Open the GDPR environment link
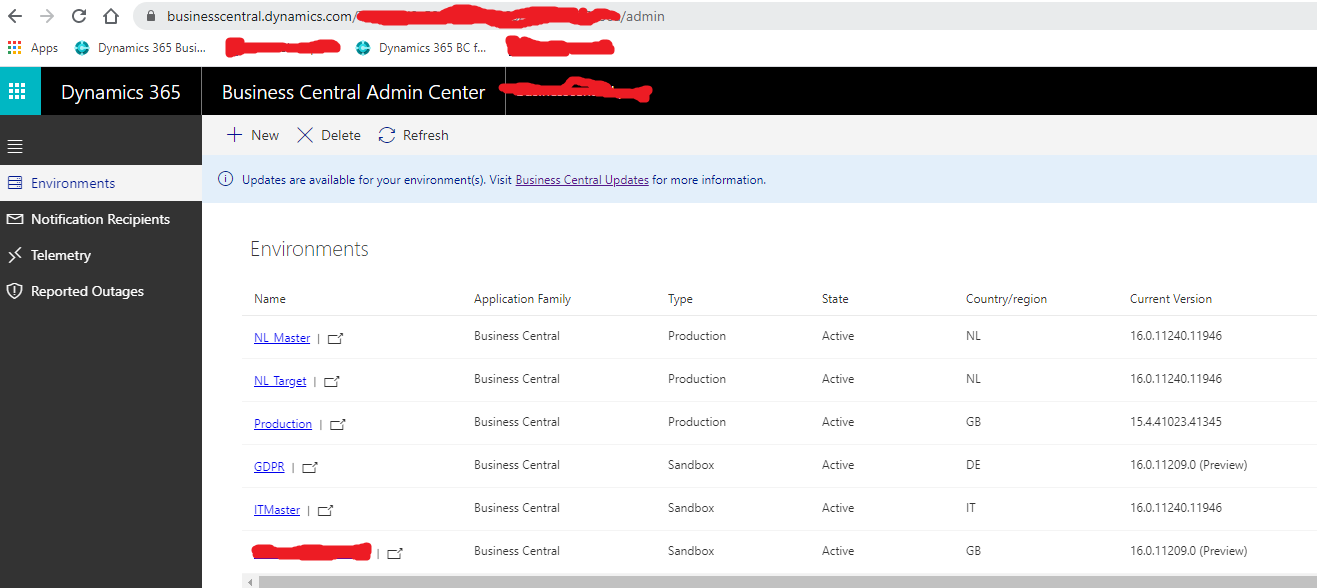Image resolution: width=1317 pixels, height=588 pixels. (270, 467)
